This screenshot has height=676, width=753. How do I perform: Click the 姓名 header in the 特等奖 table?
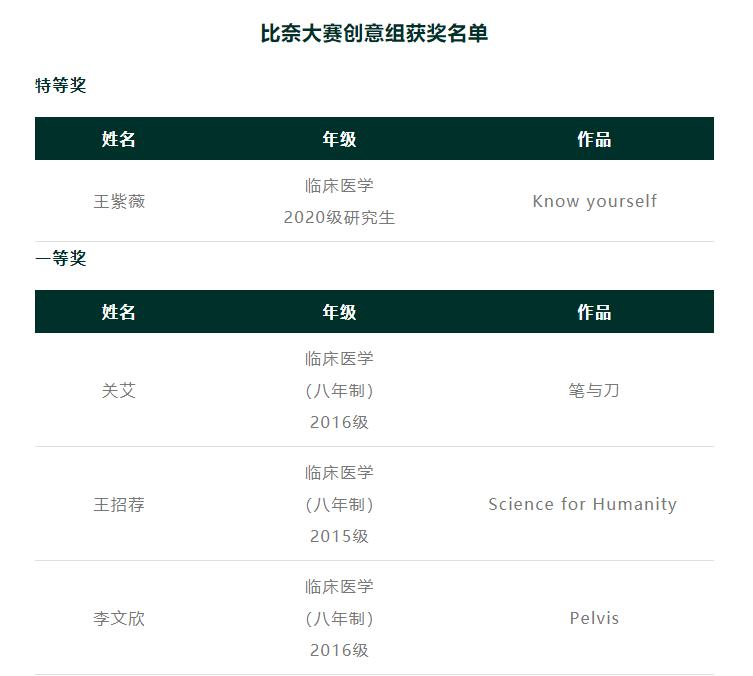click(x=119, y=139)
